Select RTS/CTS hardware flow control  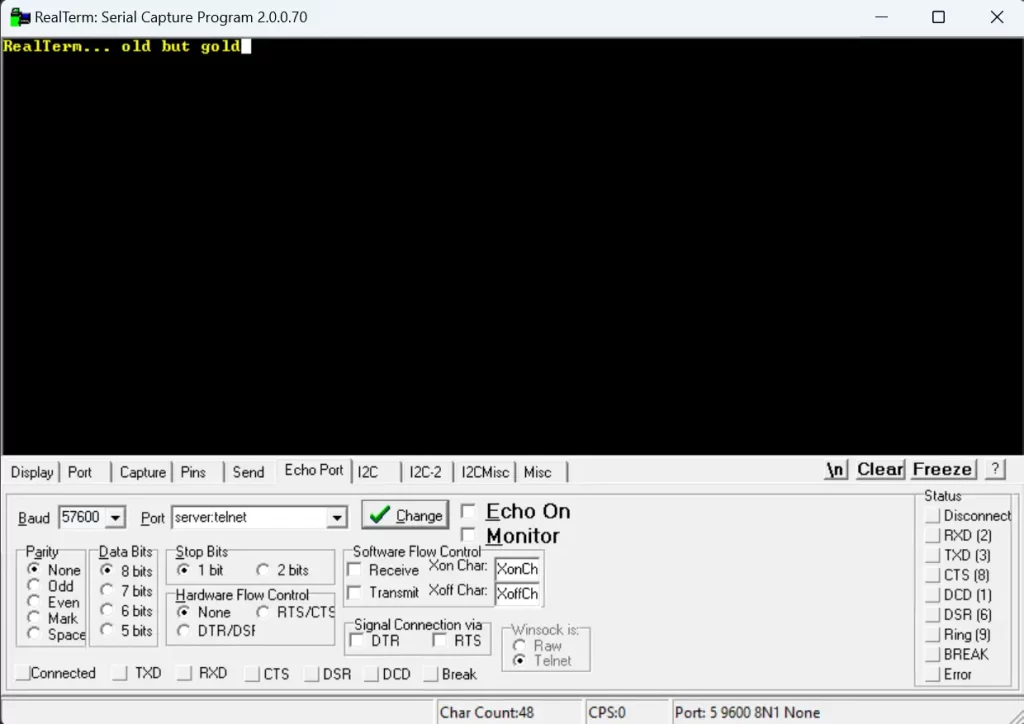click(x=263, y=612)
